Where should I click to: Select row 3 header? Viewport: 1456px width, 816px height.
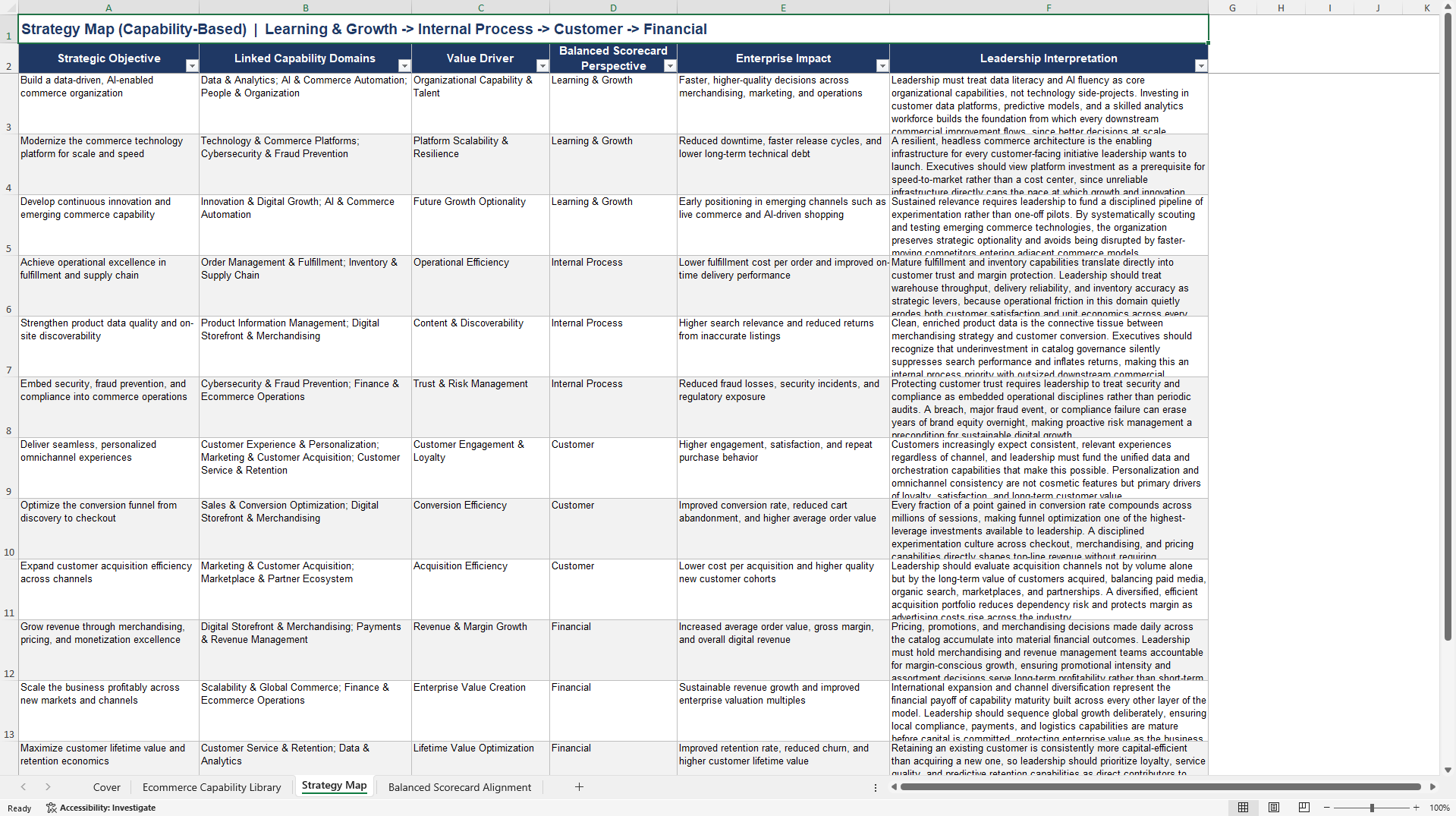pyautogui.click(x=9, y=104)
